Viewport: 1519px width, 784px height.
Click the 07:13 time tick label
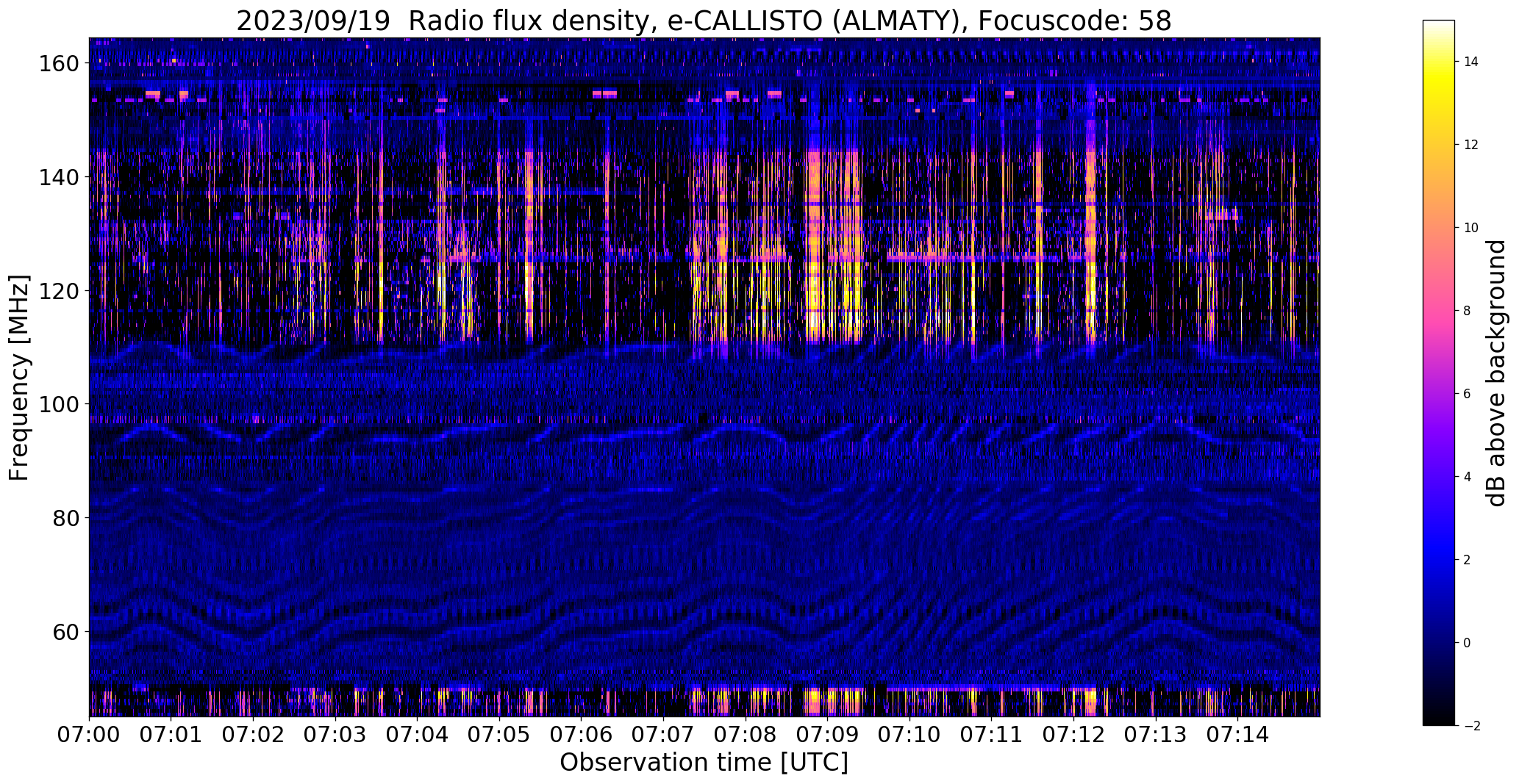pos(1155,735)
